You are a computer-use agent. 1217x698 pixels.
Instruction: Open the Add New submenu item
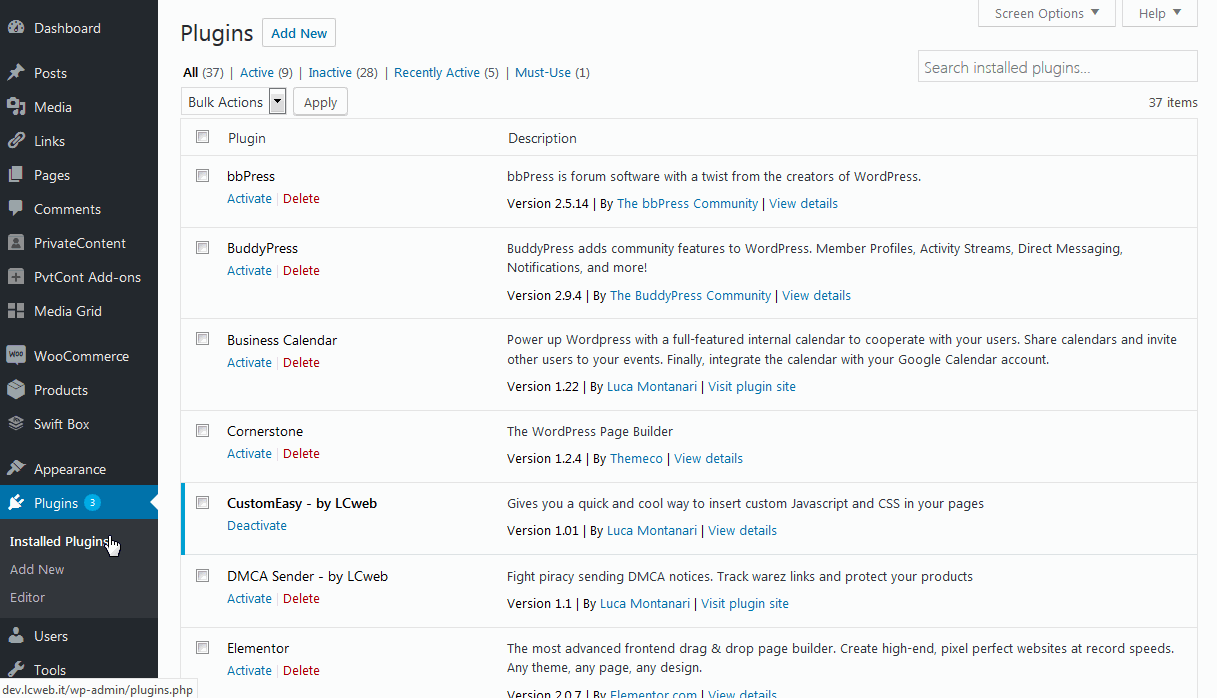point(36,569)
